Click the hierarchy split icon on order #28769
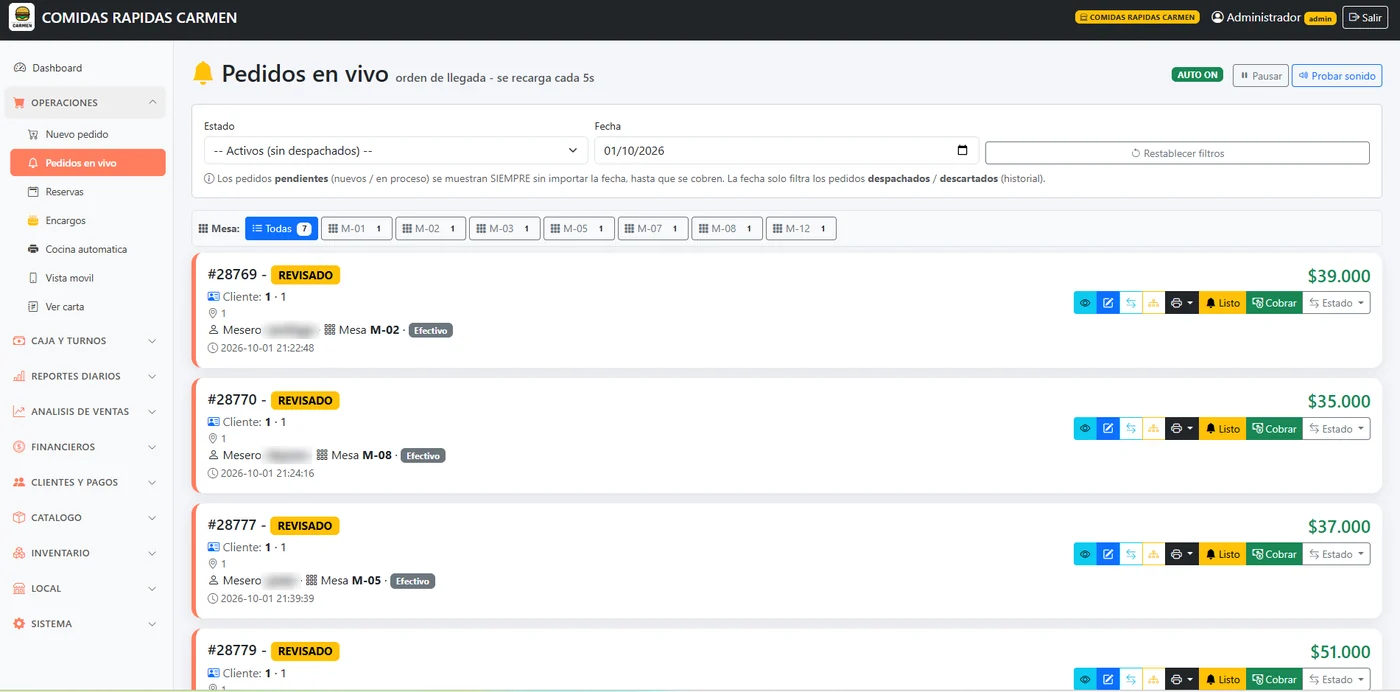Viewport: 1400px width, 692px height. [x=1154, y=303]
